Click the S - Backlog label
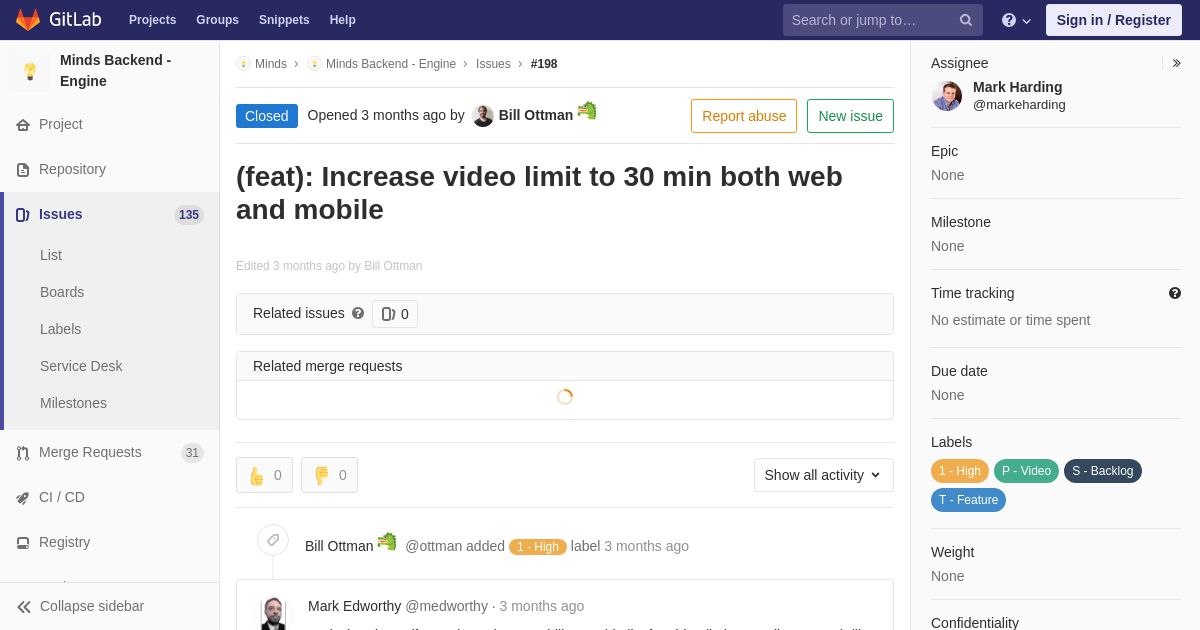This screenshot has height=630, width=1200. 1103,471
